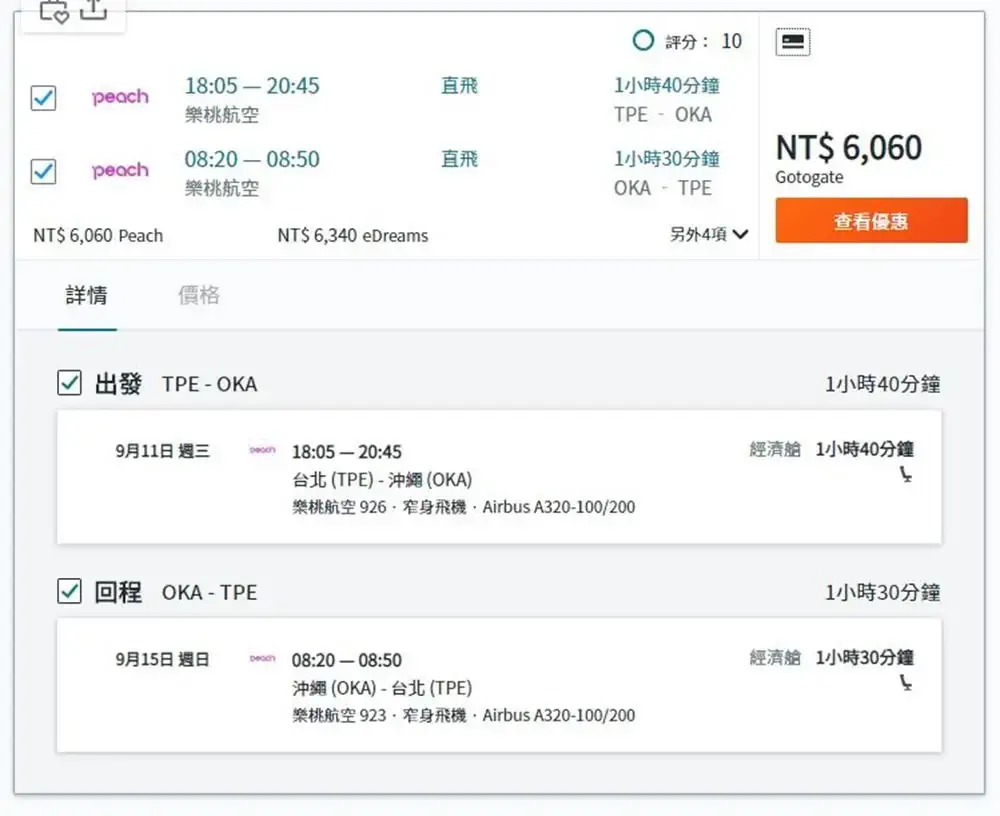The image size is (1000, 816).
Task: Click the 評分: 10 rating text
Action: [x=703, y=41]
